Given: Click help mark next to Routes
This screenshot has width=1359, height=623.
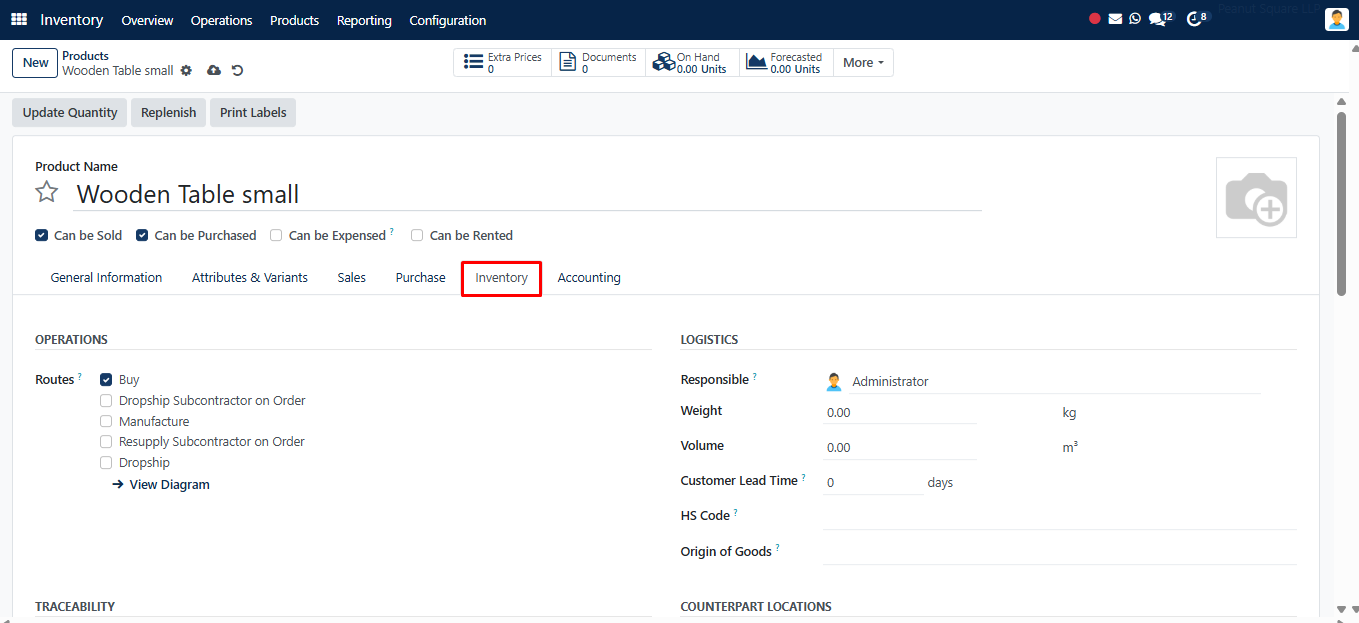Looking at the screenshot, I should tap(80, 377).
